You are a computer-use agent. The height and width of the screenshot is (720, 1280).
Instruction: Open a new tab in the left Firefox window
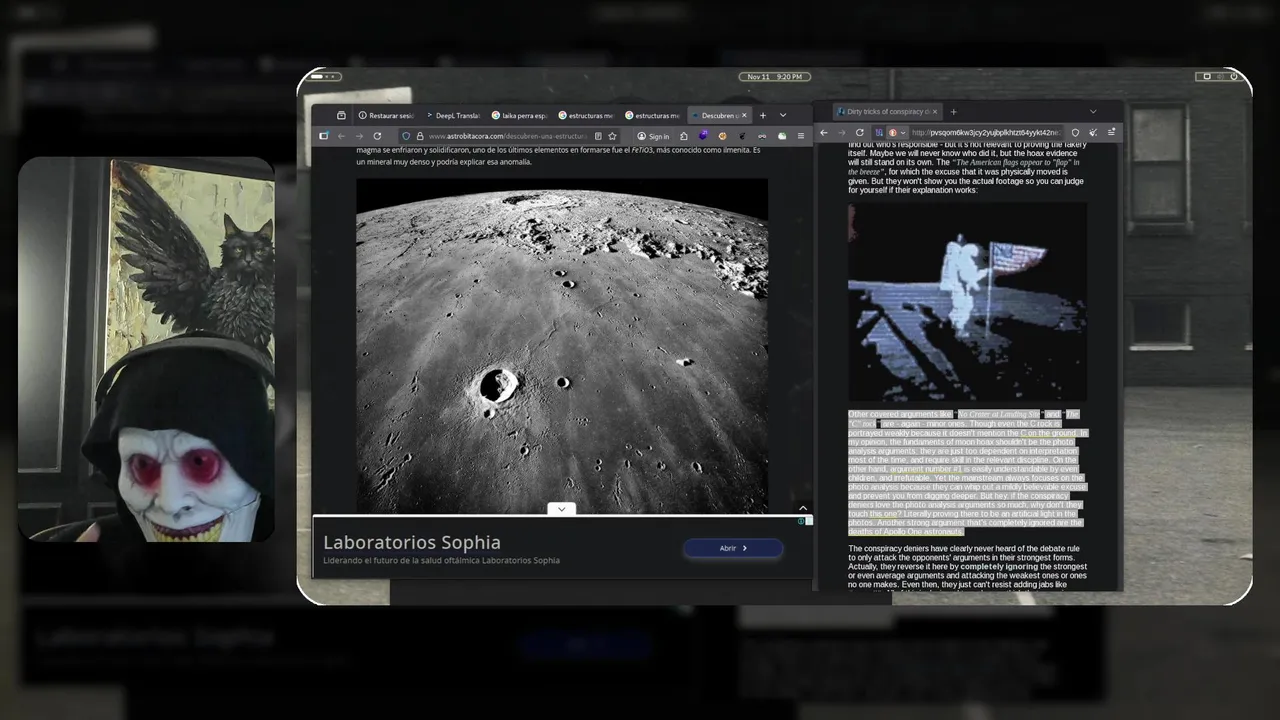tap(763, 115)
